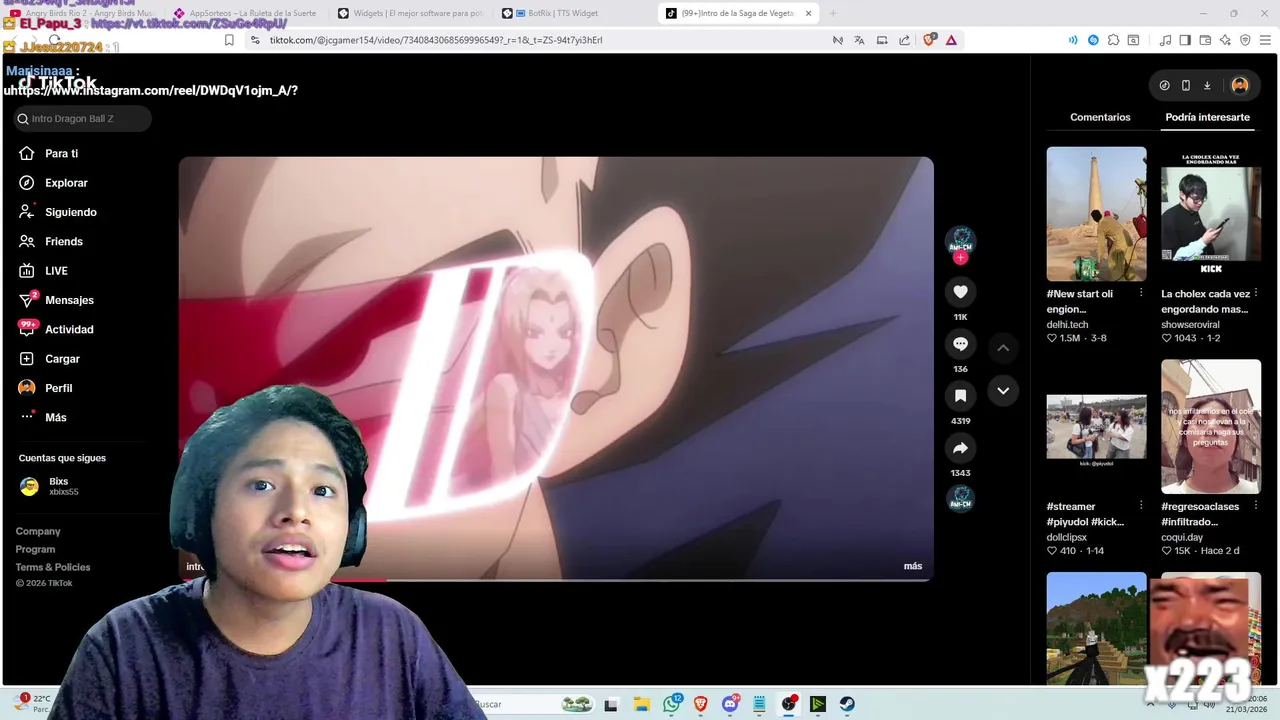Screen dimensions: 1280x720
Task: Open the options menu on the #streamer #piyudol card
Action: tap(1141, 506)
